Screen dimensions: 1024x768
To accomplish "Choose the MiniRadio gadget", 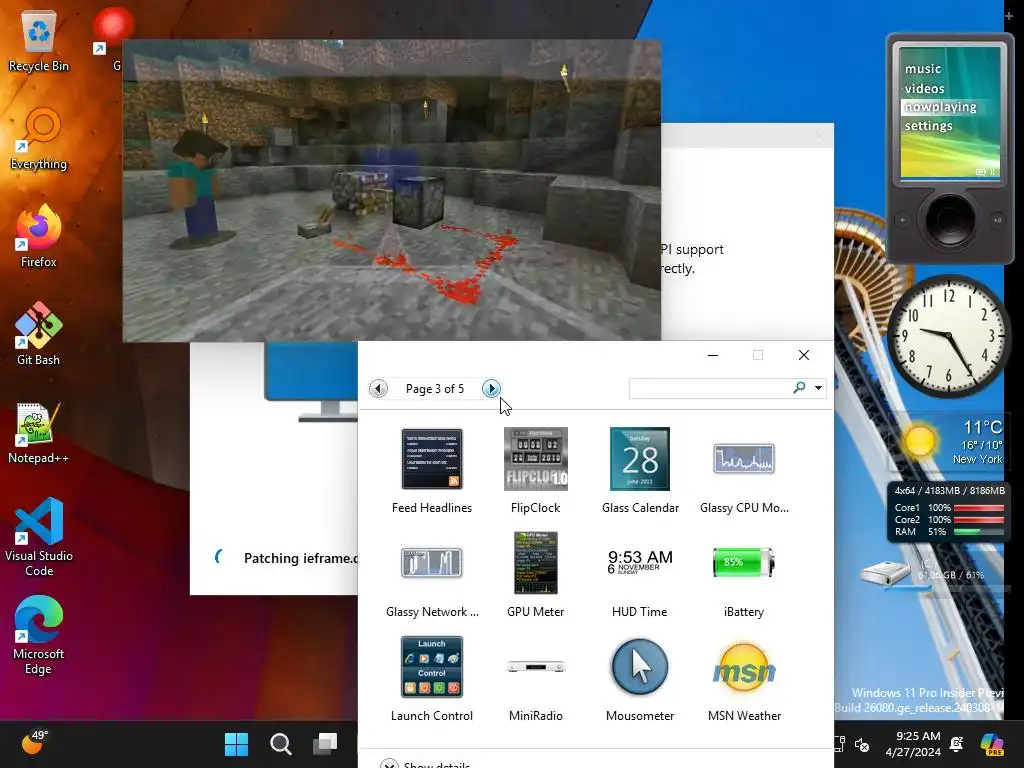I will (536, 667).
